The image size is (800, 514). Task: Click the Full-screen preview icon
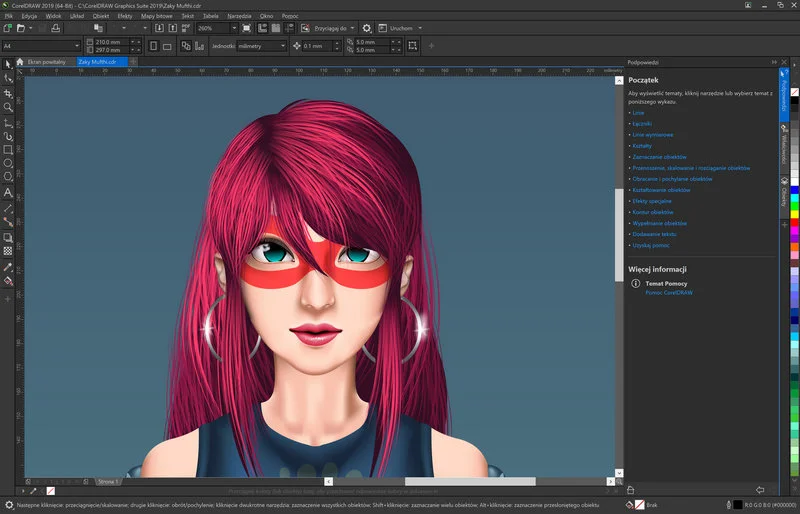click(246, 28)
